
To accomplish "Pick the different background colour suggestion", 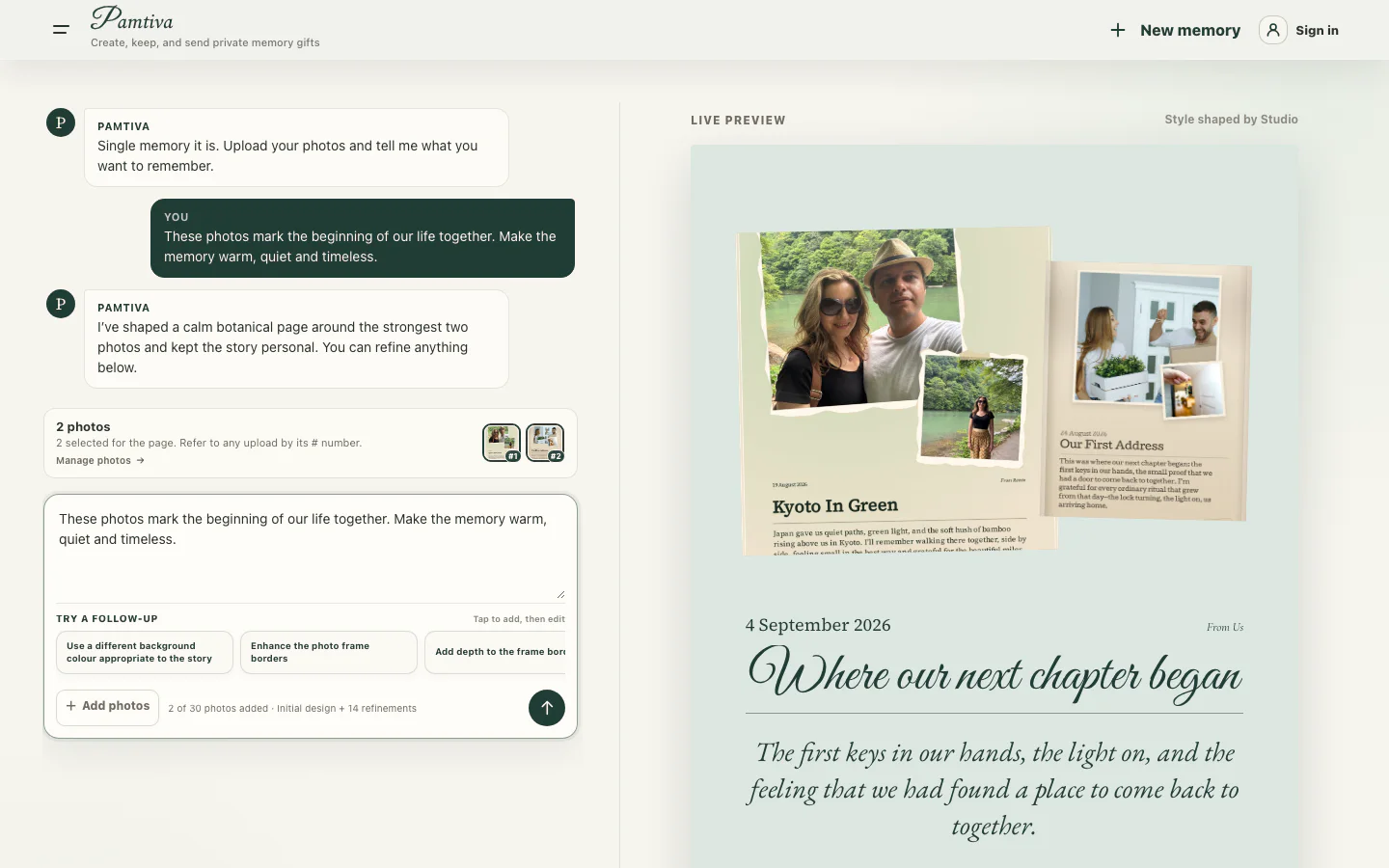I will pyautogui.click(x=145, y=652).
